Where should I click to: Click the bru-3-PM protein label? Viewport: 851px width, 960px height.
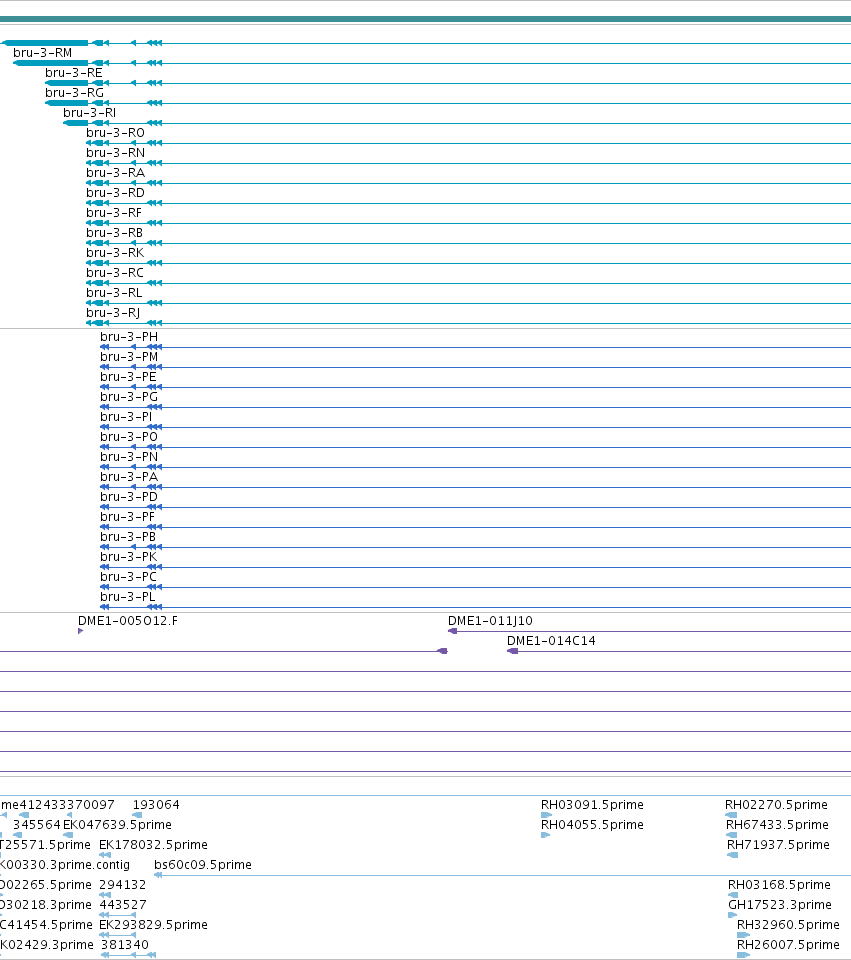click(129, 357)
